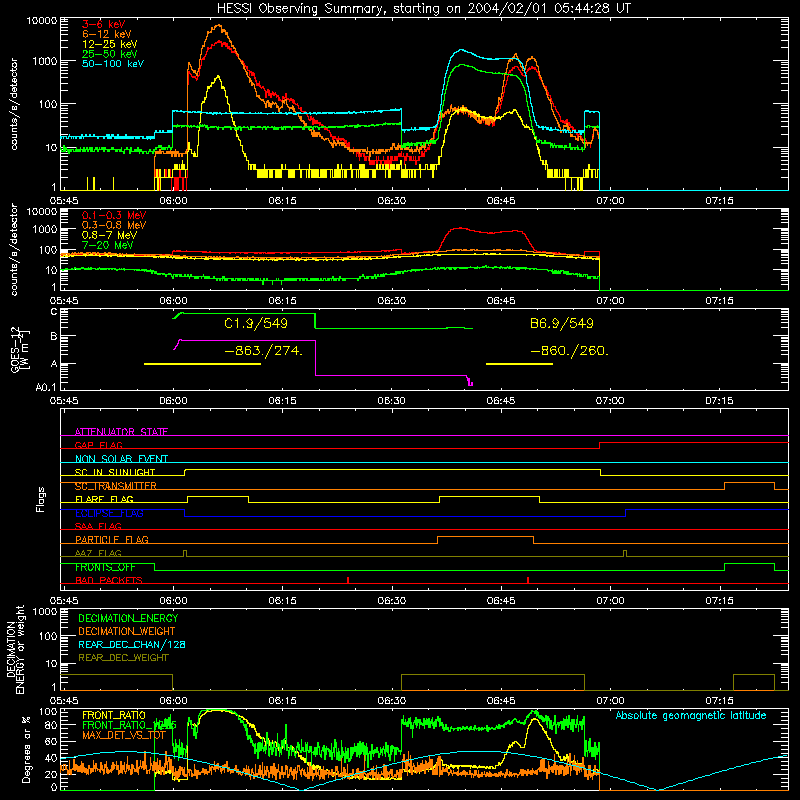
Task: Select the red 3-6 keV legend label
Action: [x=104, y=24]
